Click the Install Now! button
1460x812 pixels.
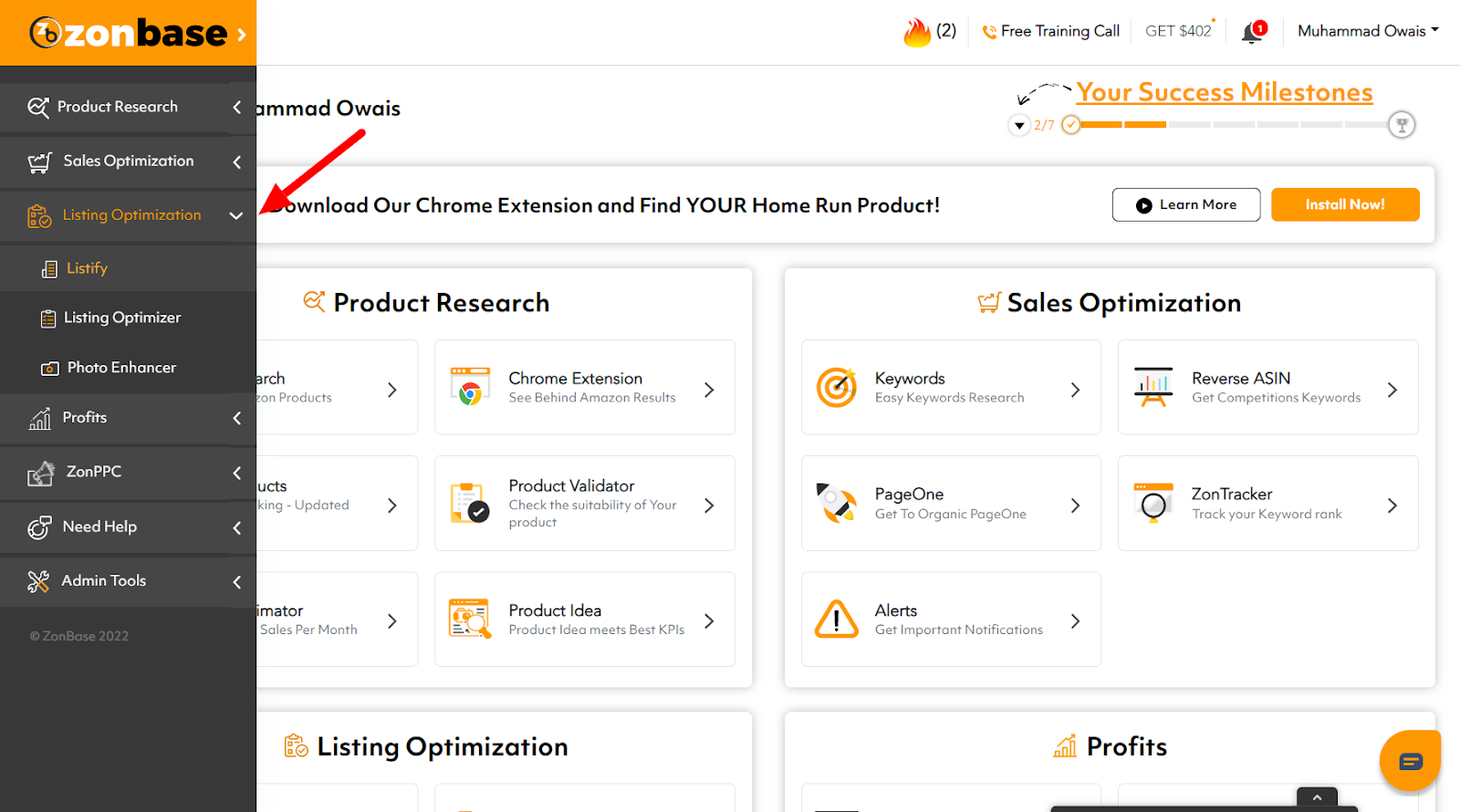[x=1345, y=204]
